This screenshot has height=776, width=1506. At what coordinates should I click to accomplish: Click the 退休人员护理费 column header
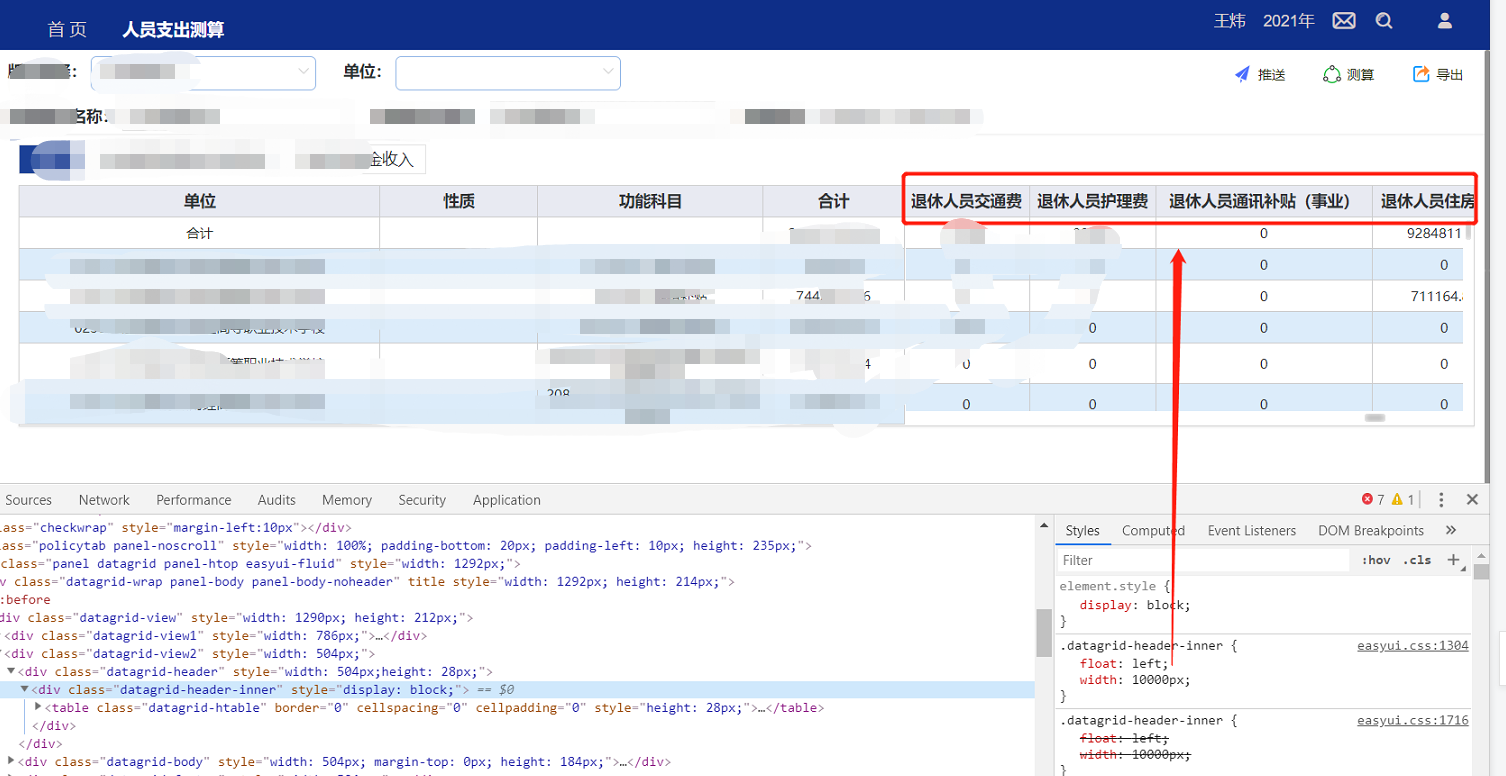1092,201
